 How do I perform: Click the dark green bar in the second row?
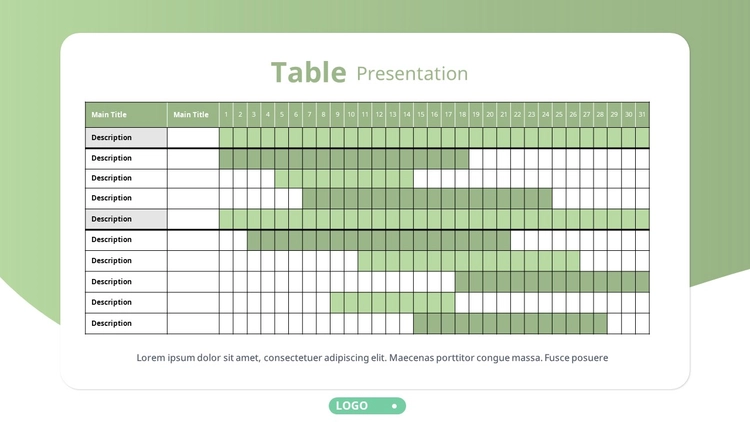point(344,158)
